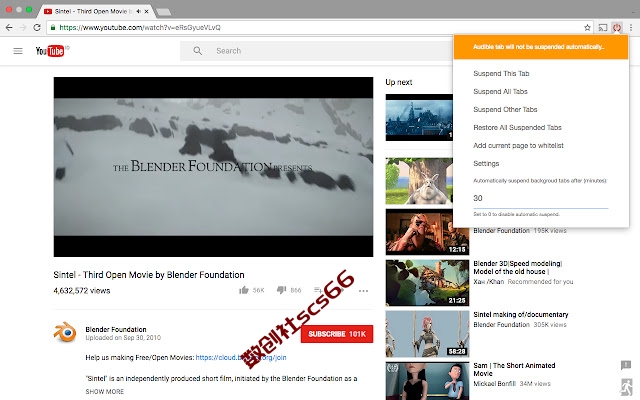The width and height of the screenshot is (640, 400).
Task: Open Sam Short Animated Movie thumbnail
Action: coord(427,381)
